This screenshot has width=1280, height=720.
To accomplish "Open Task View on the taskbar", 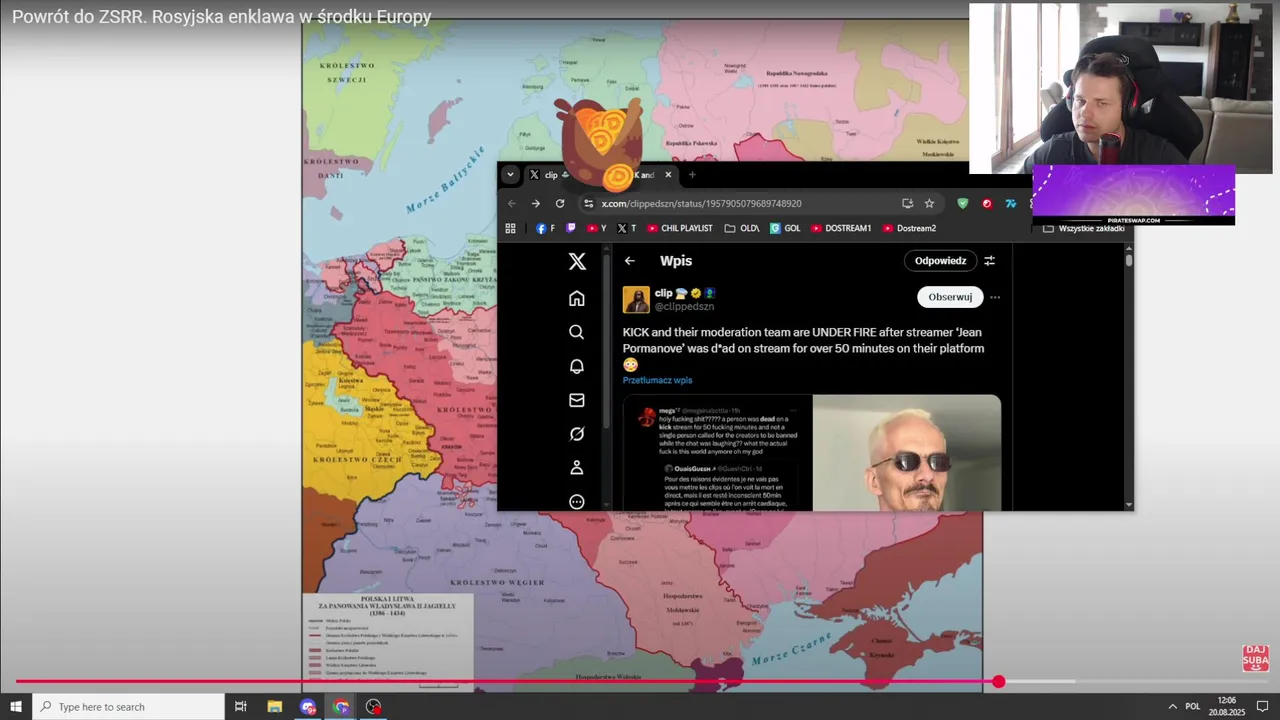I will point(241,706).
